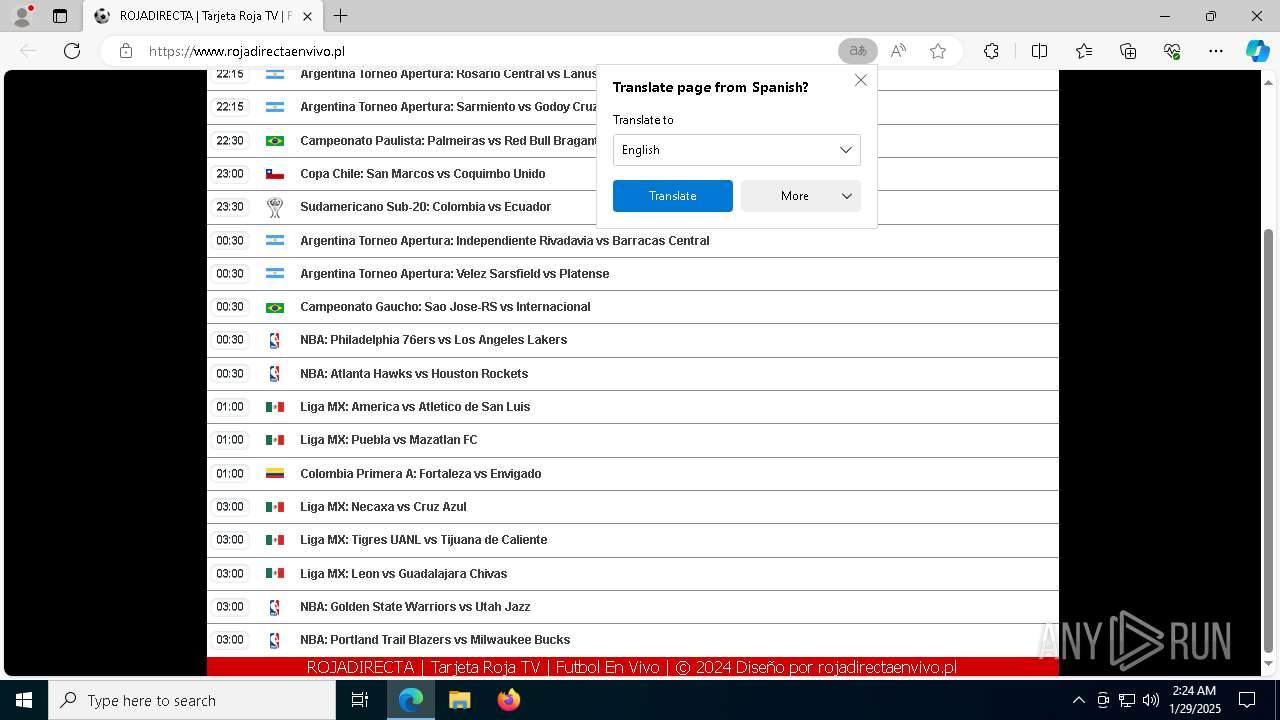Open Windows Start menu
1280x720 pixels.
pyautogui.click(x=24, y=700)
